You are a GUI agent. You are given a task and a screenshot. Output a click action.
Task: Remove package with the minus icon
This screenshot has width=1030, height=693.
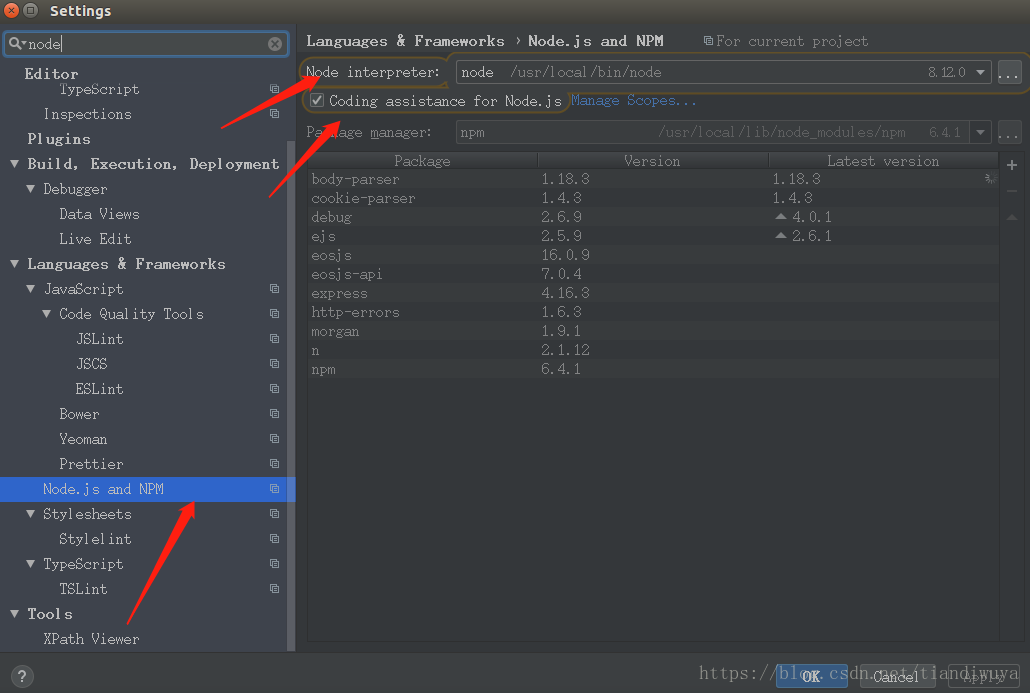[x=1012, y=191]
